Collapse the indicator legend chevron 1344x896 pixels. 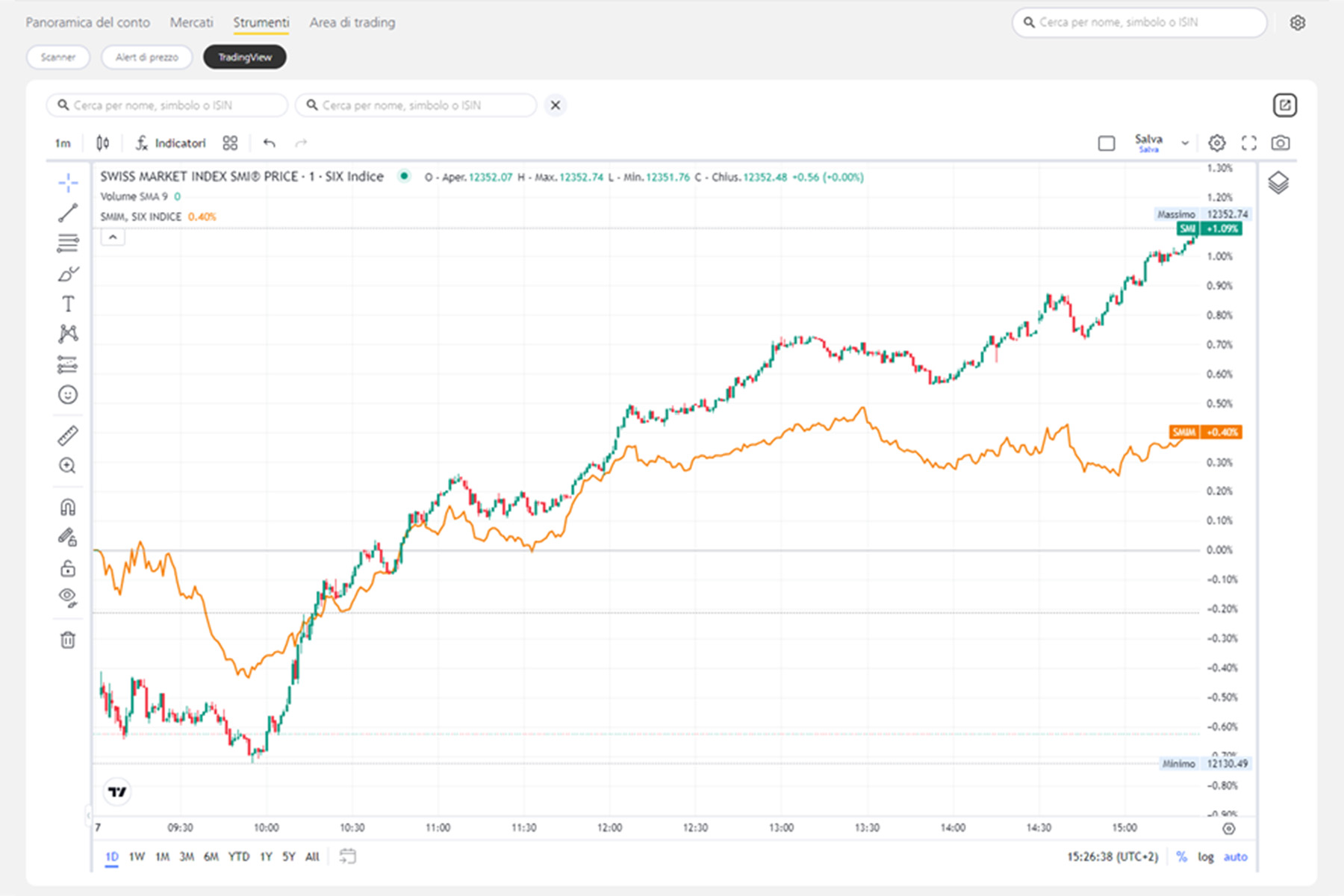(x=113, y=237)
